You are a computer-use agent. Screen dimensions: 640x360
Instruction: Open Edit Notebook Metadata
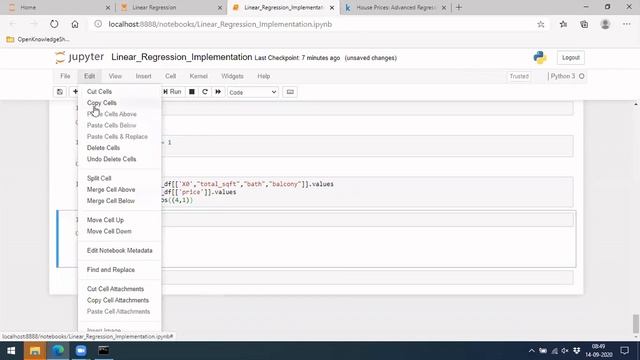119,251
